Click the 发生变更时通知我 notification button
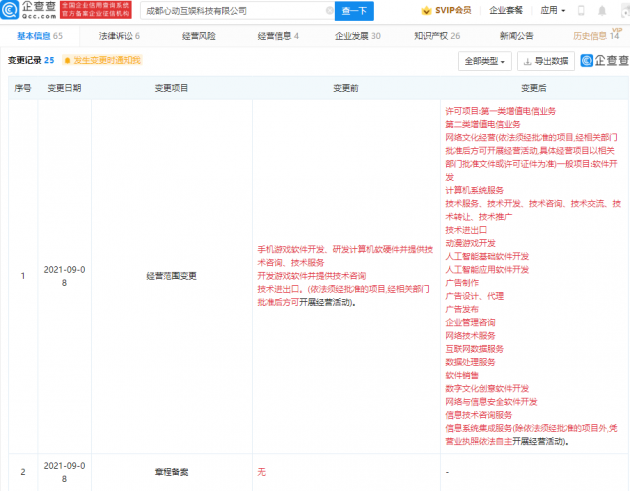 [102, 60]
